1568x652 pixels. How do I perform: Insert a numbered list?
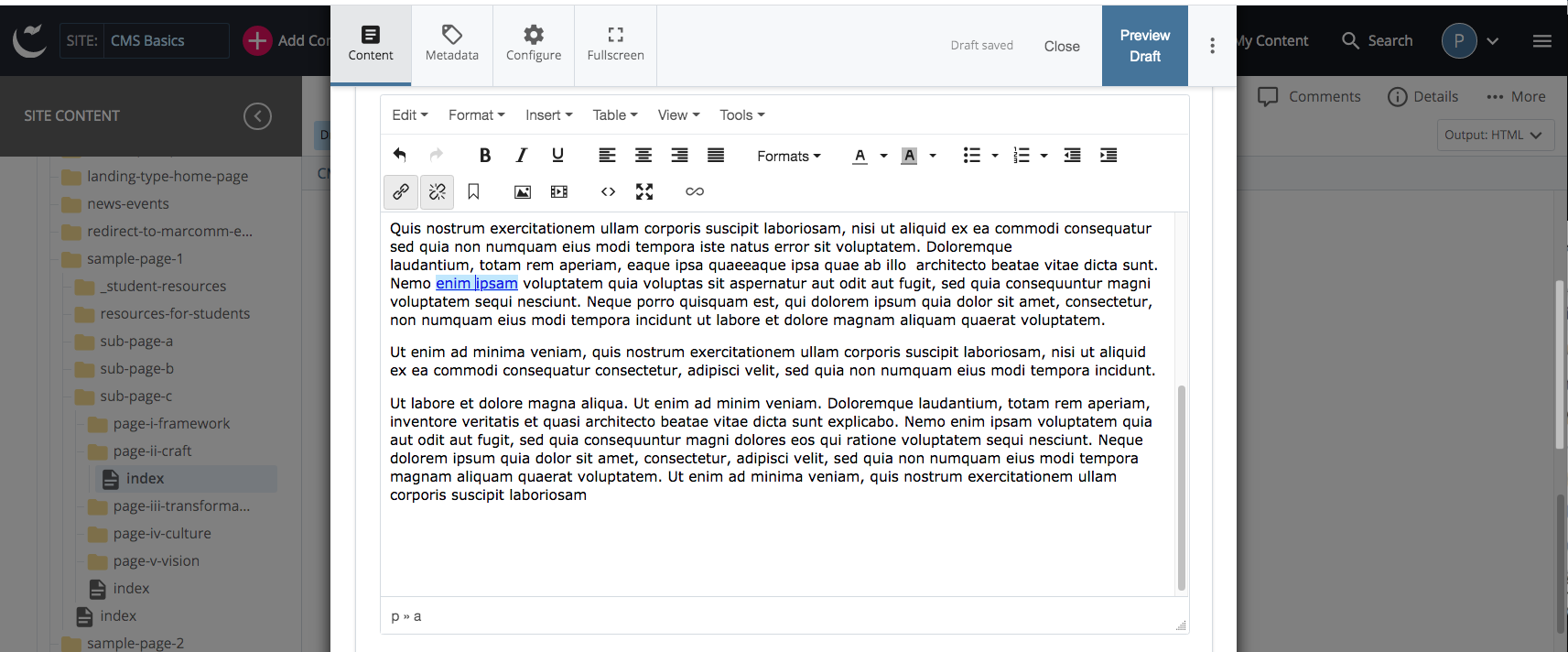pos(1022,156)
